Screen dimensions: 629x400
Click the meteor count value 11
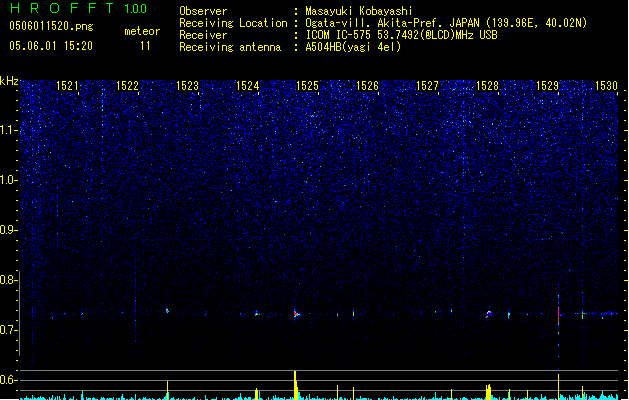tap(145, 46)
